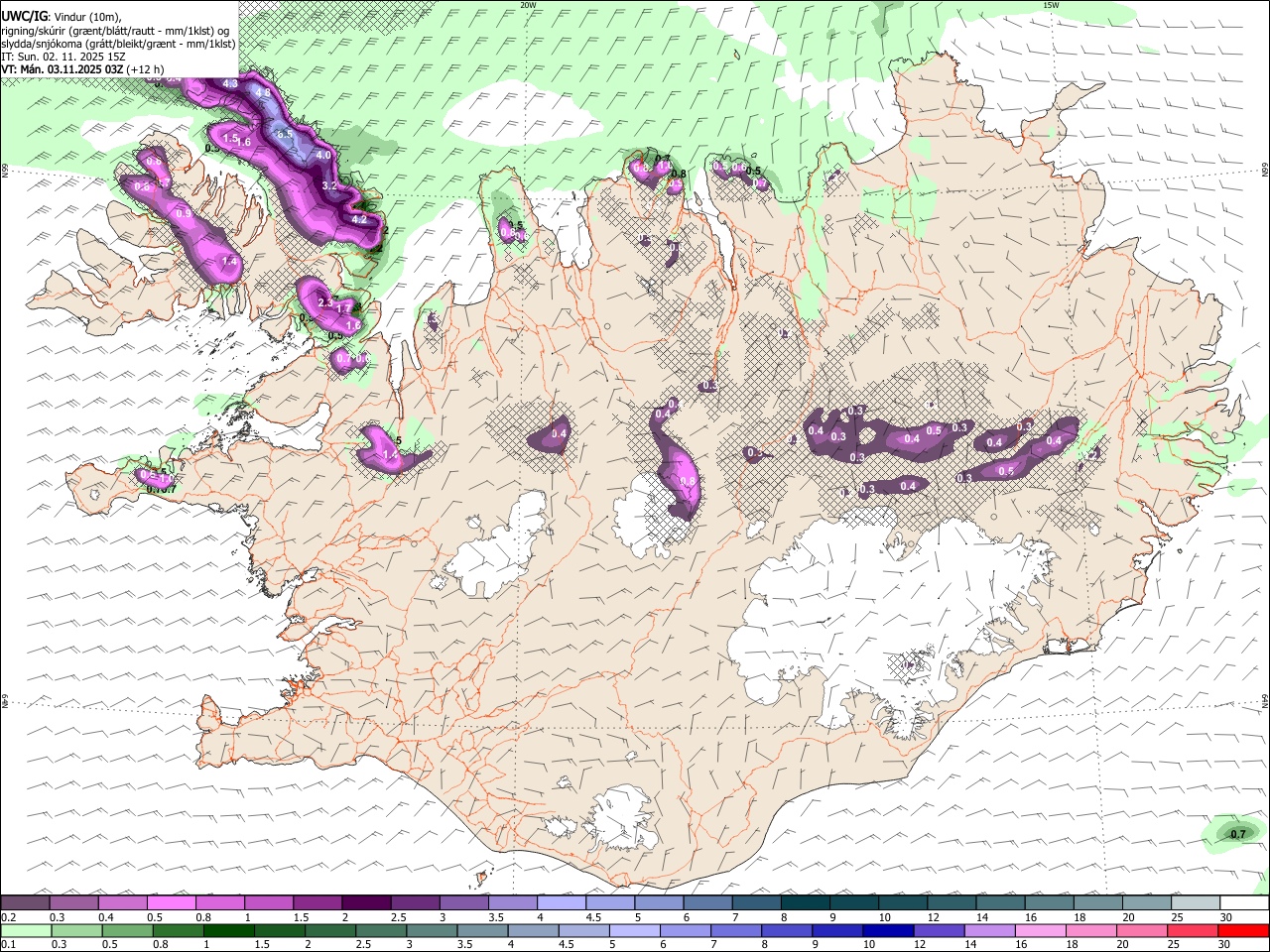Pick the pale green swatch labelled 0.1 in the rain legend
Viewport: 1270px width, 952px height.
tap(26, 931)
